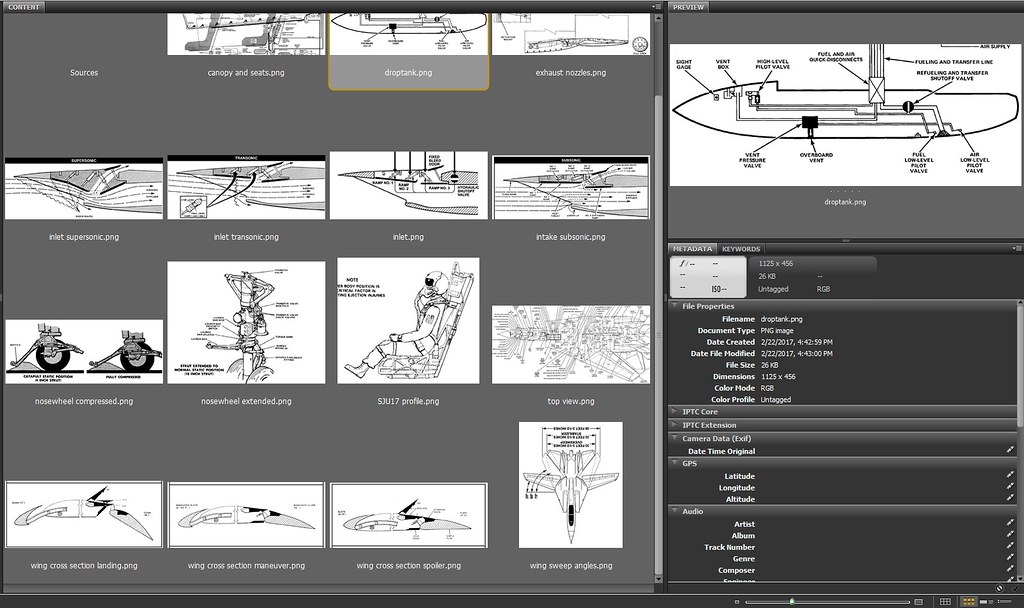Select the top view.png thumbnail
1024x608 pixels.
571,345
